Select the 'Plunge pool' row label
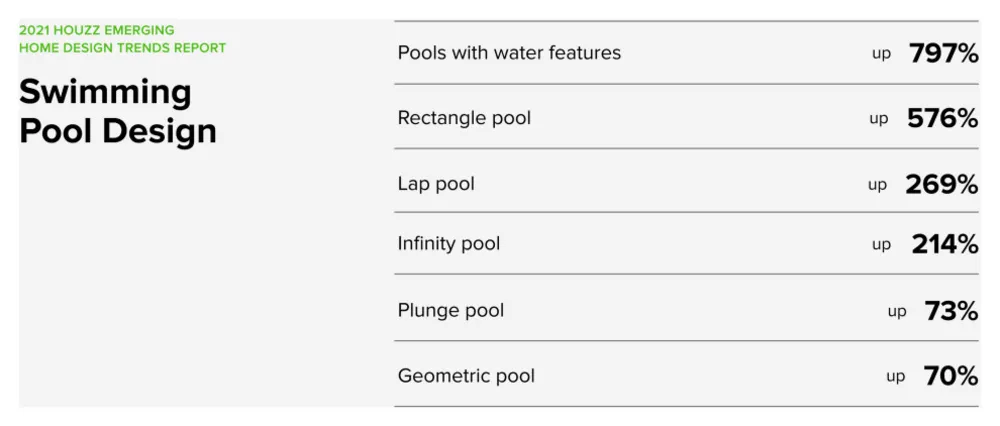The image size is (1000, 426). click(x=451, y=310)
